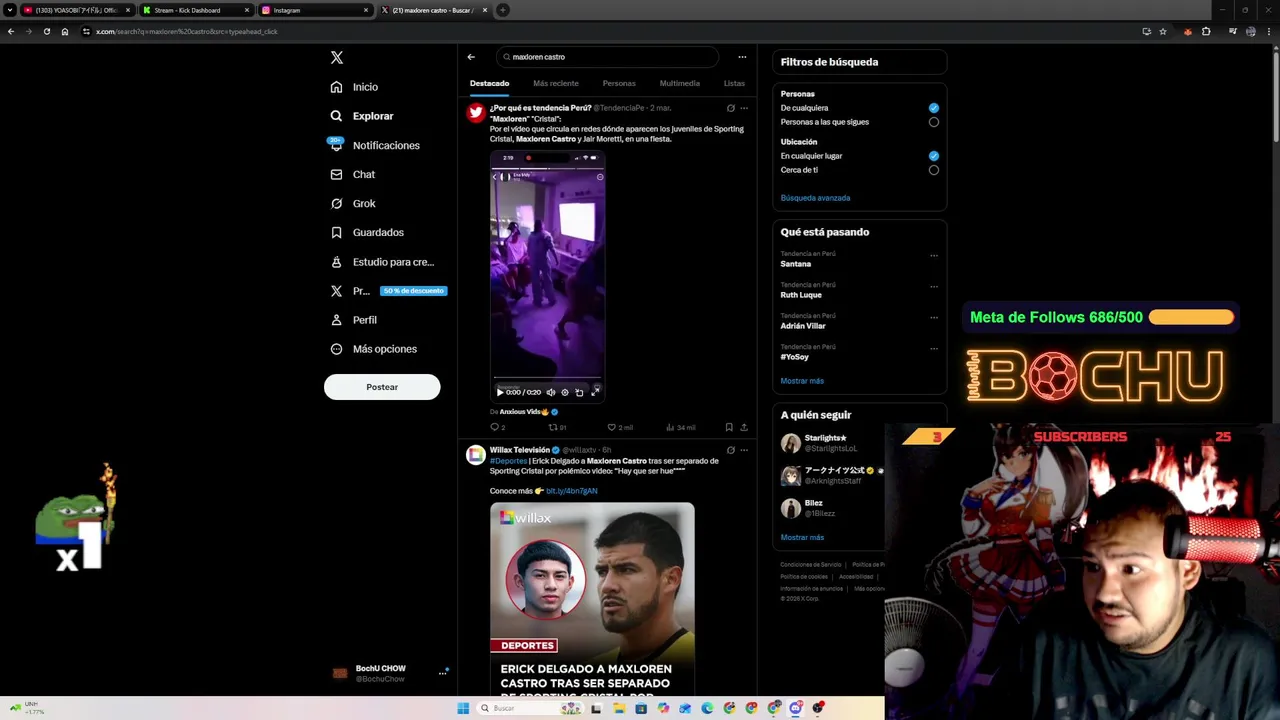
Task: Switch to the Multimedia tab
Action: (680, 83)
